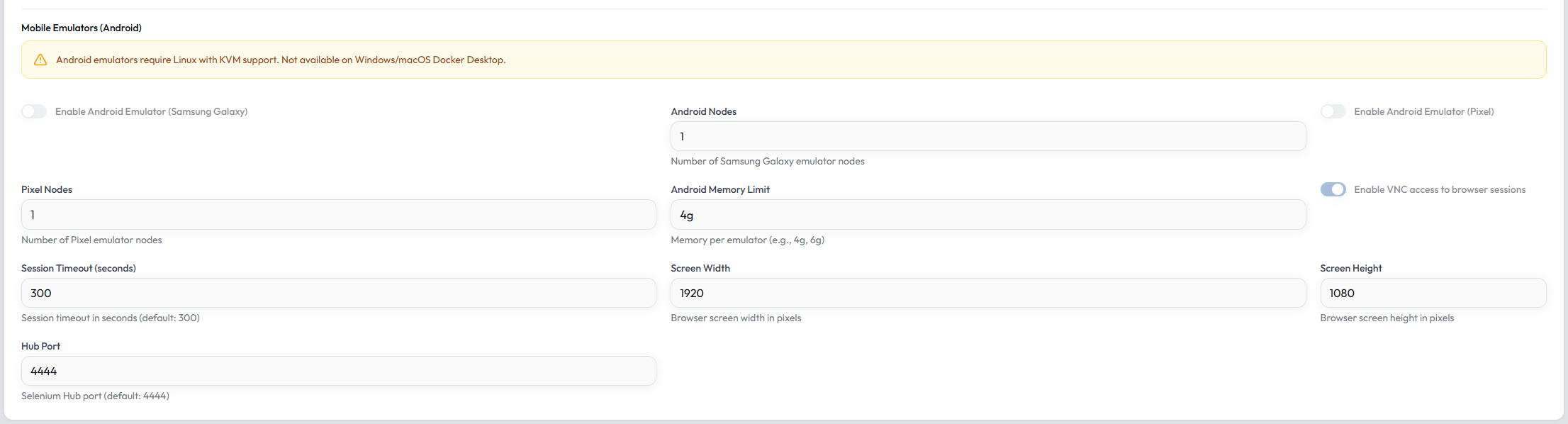Screen dimensions: 1568x424
Task: Click 'Browser screen width in pixels' hint
Action: click(736, 318)
